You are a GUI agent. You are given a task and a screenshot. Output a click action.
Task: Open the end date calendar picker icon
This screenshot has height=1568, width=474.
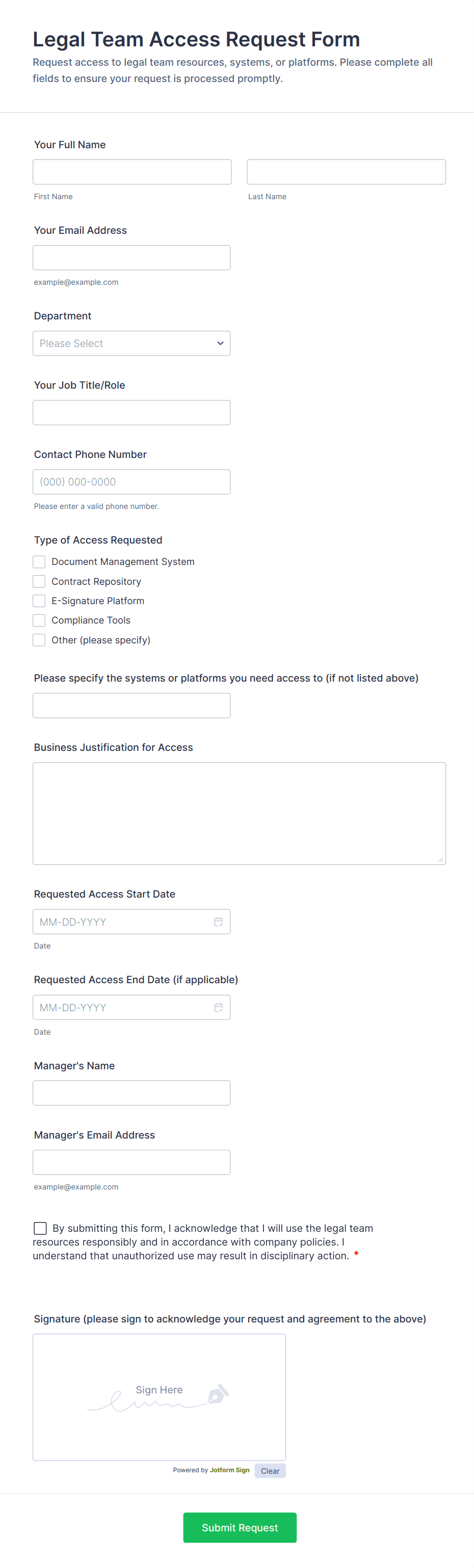click(x=218, y=1008)
